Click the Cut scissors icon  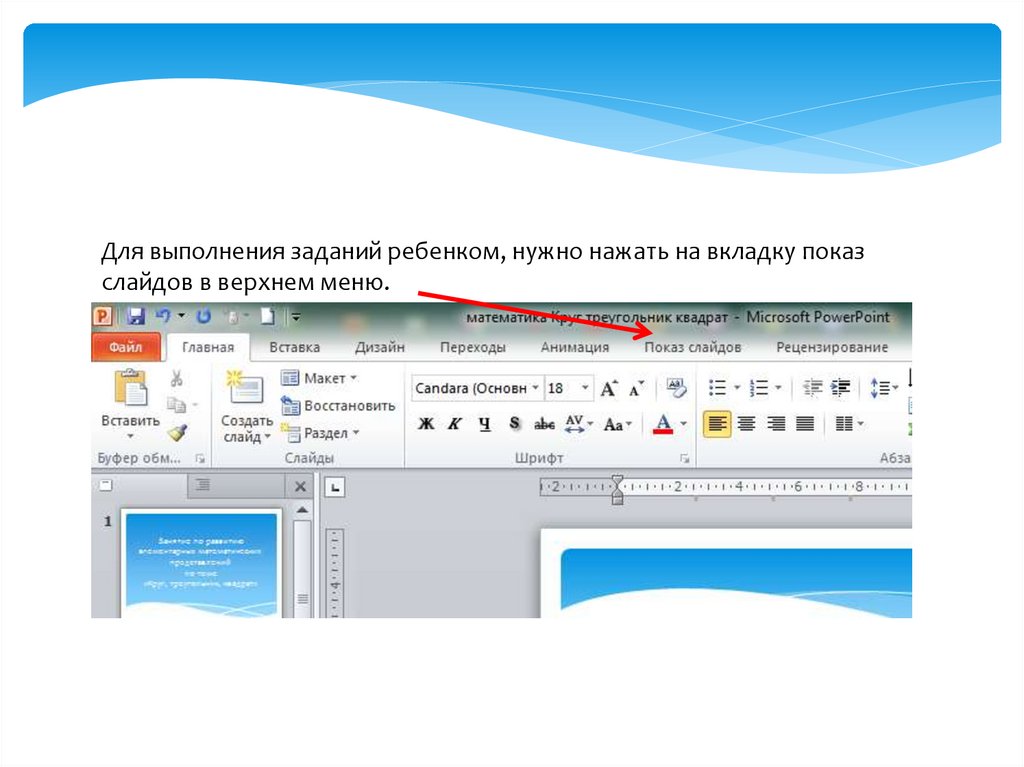176,378
